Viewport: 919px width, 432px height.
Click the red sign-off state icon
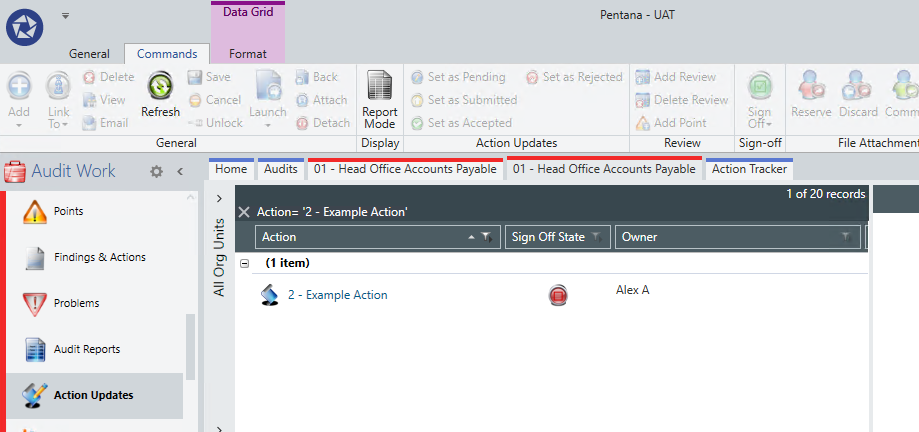pos(558,294)
